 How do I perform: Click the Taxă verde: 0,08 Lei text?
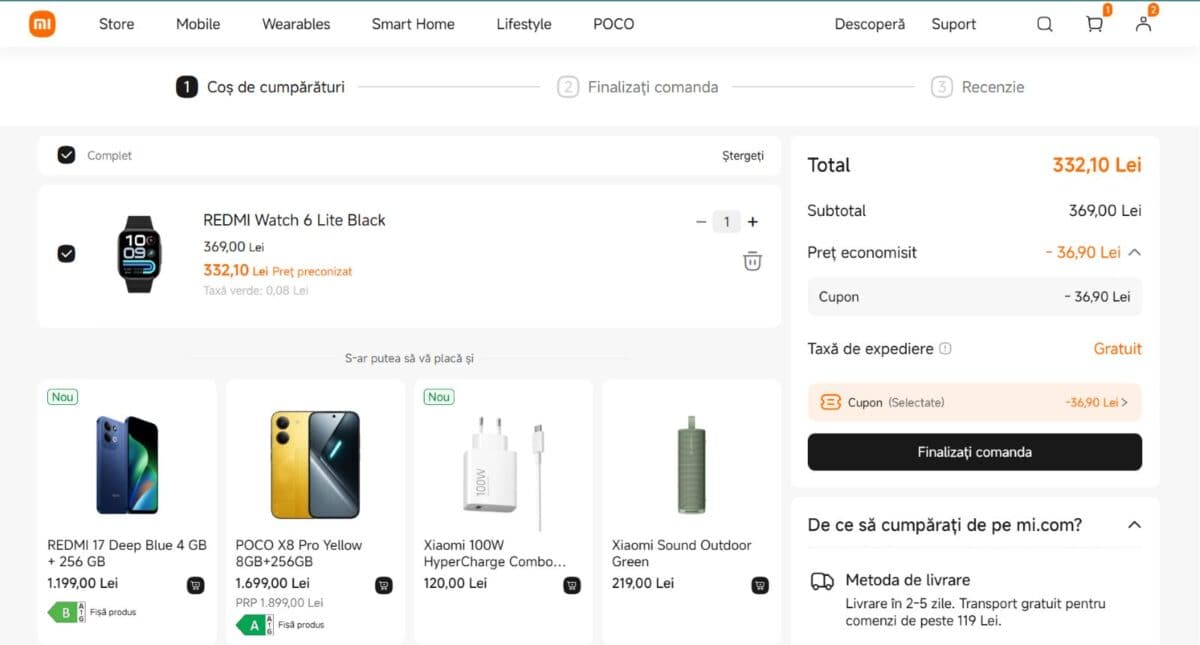click(x=256, y=290)
